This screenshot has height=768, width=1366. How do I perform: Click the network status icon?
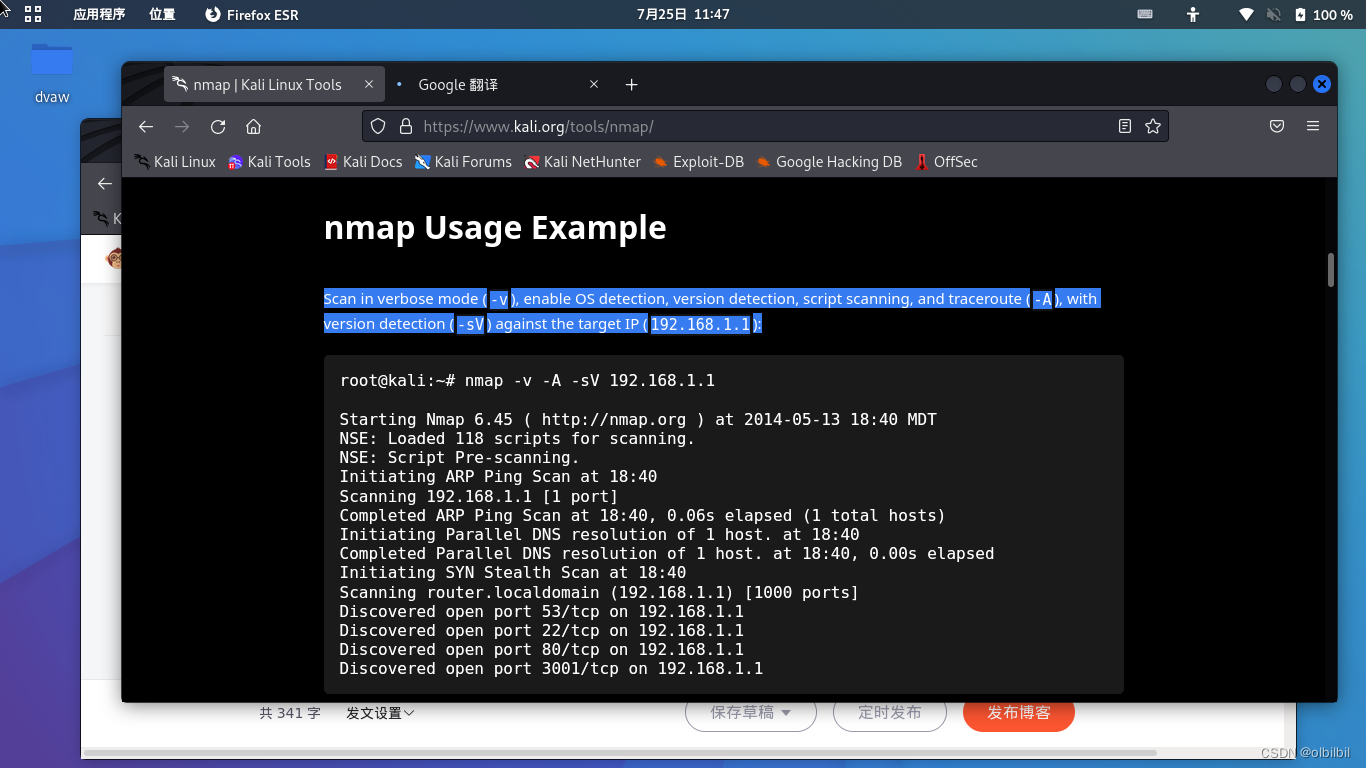click(x=1246, y=14)
